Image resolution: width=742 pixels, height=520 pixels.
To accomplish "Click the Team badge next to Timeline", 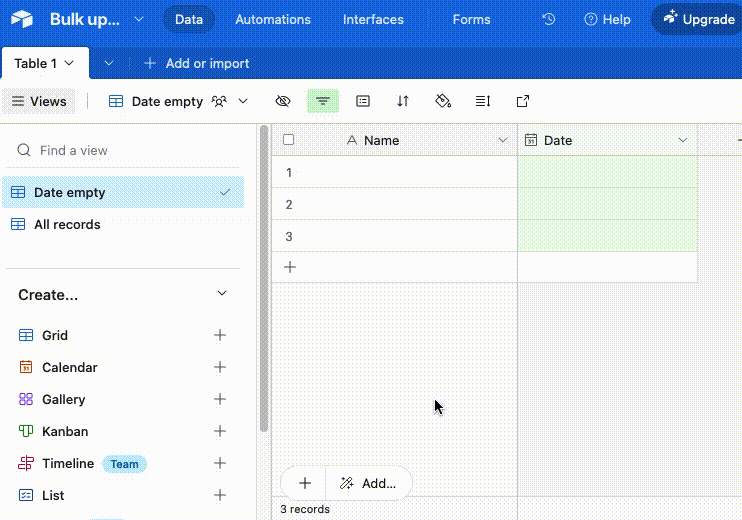I will point(124,464).
